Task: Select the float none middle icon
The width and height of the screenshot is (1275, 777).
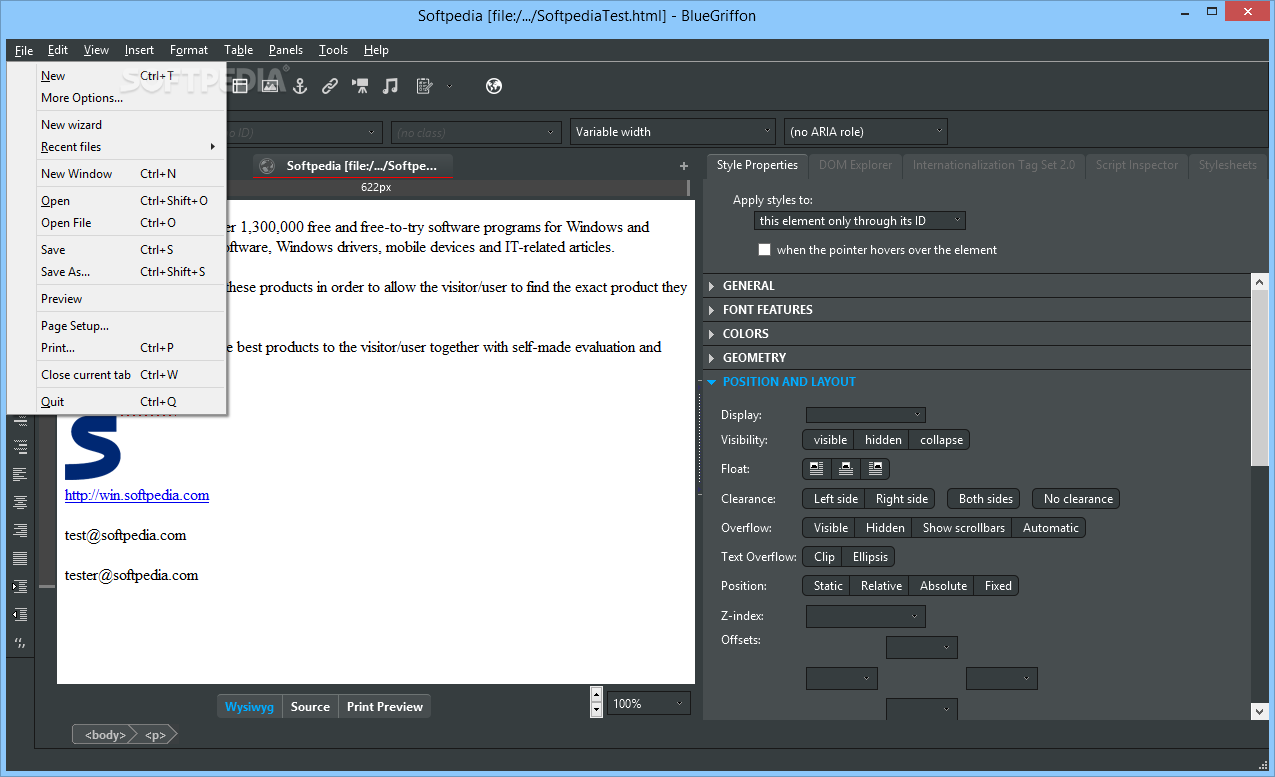Action: [846, 468]
